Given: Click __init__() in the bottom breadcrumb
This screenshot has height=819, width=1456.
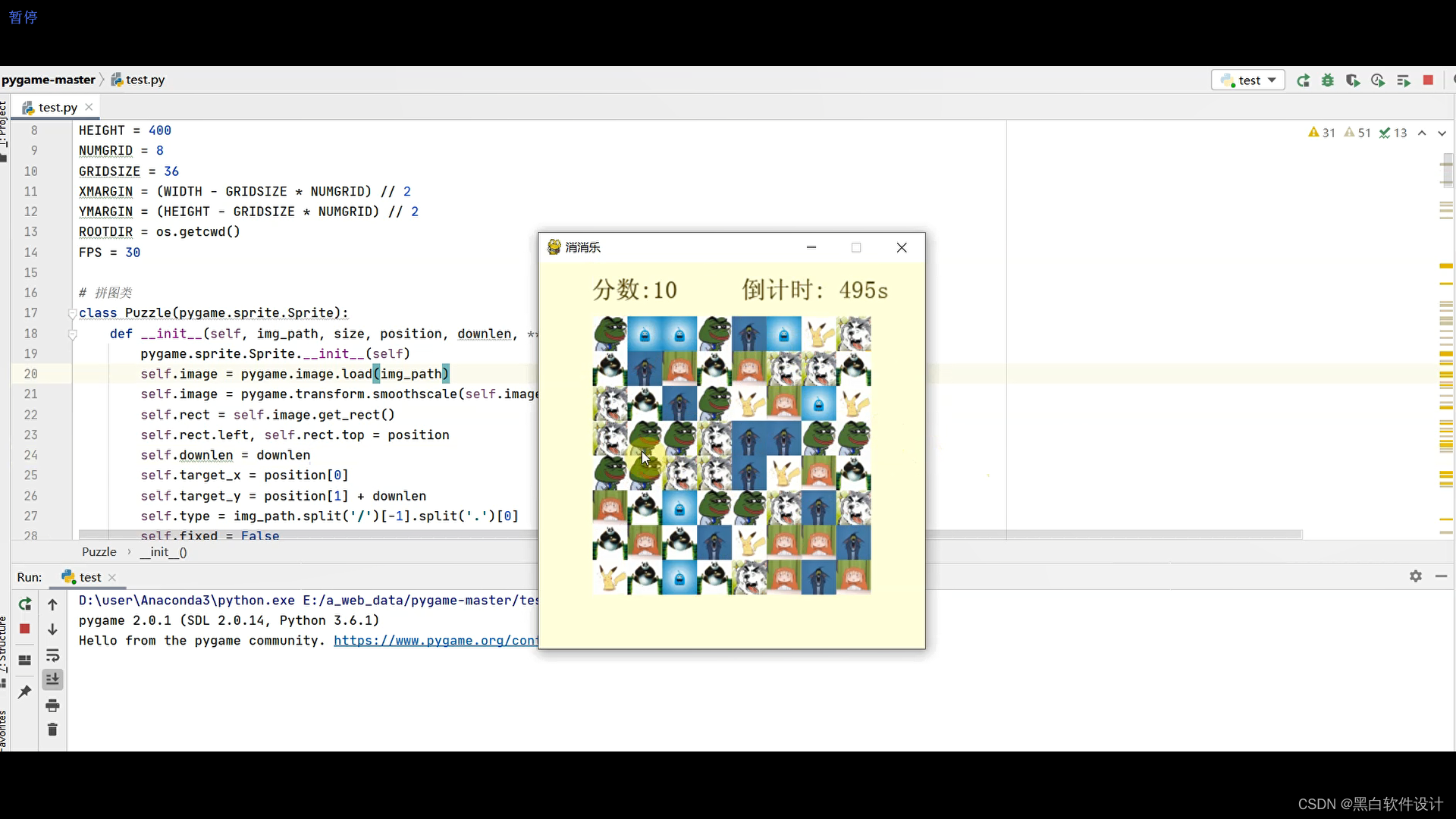Looking at the screenshot, I should (163, 552).
